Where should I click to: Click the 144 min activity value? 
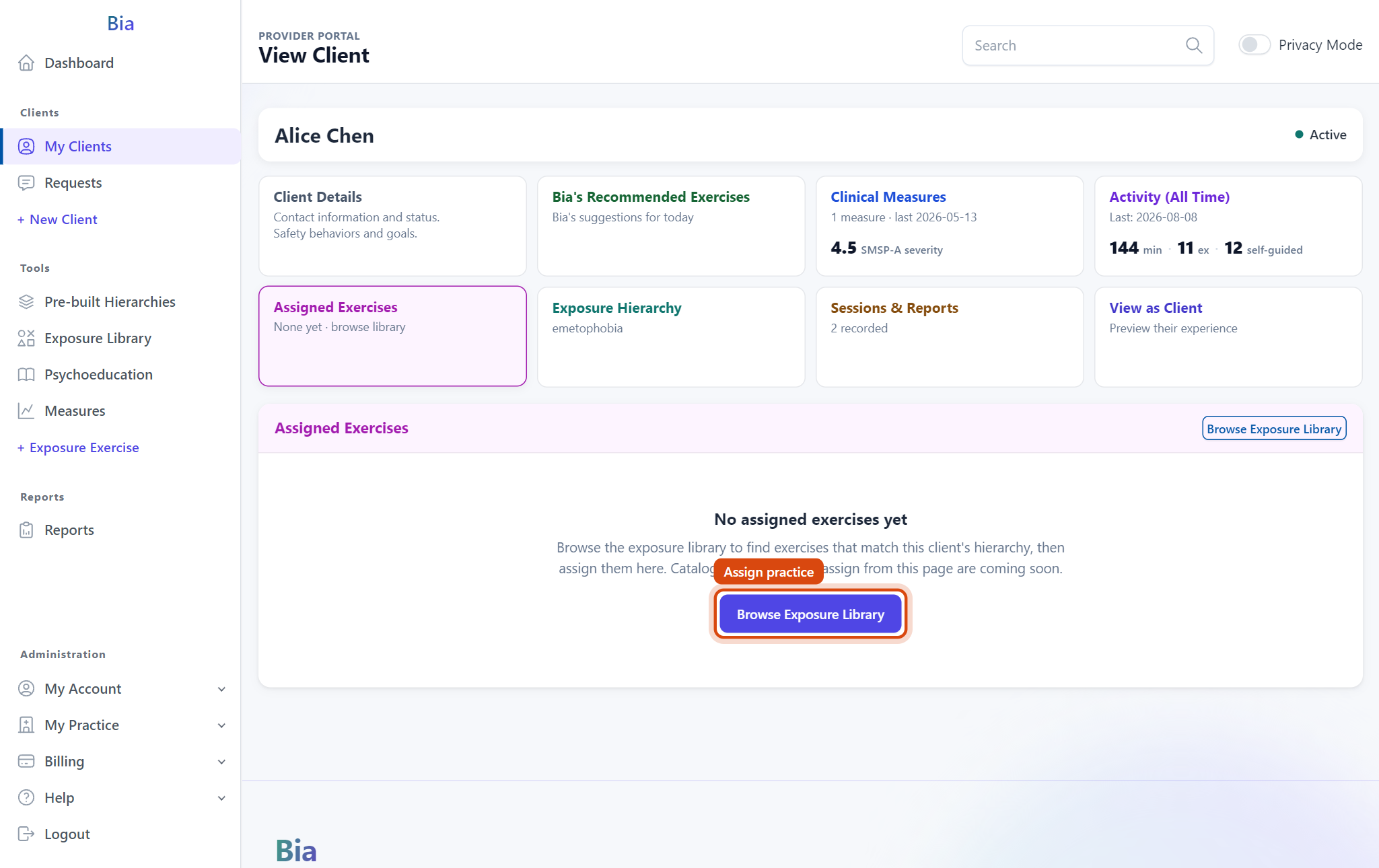pos(1135,248)
